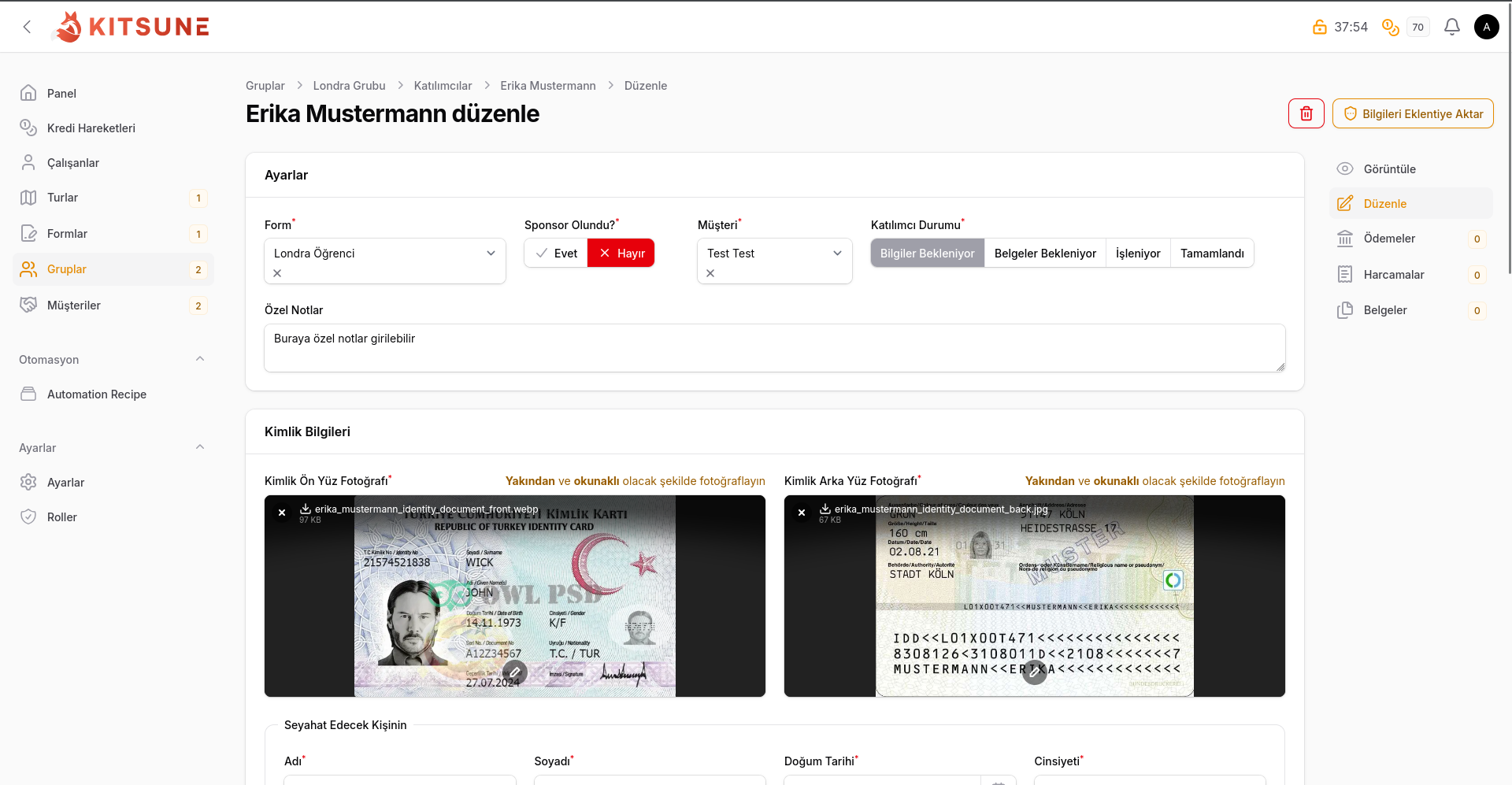This screenshot has width=1512, height=785.
Task: Click the Ayarar gear icon in sidebar
Action: [x=28, y=482]
